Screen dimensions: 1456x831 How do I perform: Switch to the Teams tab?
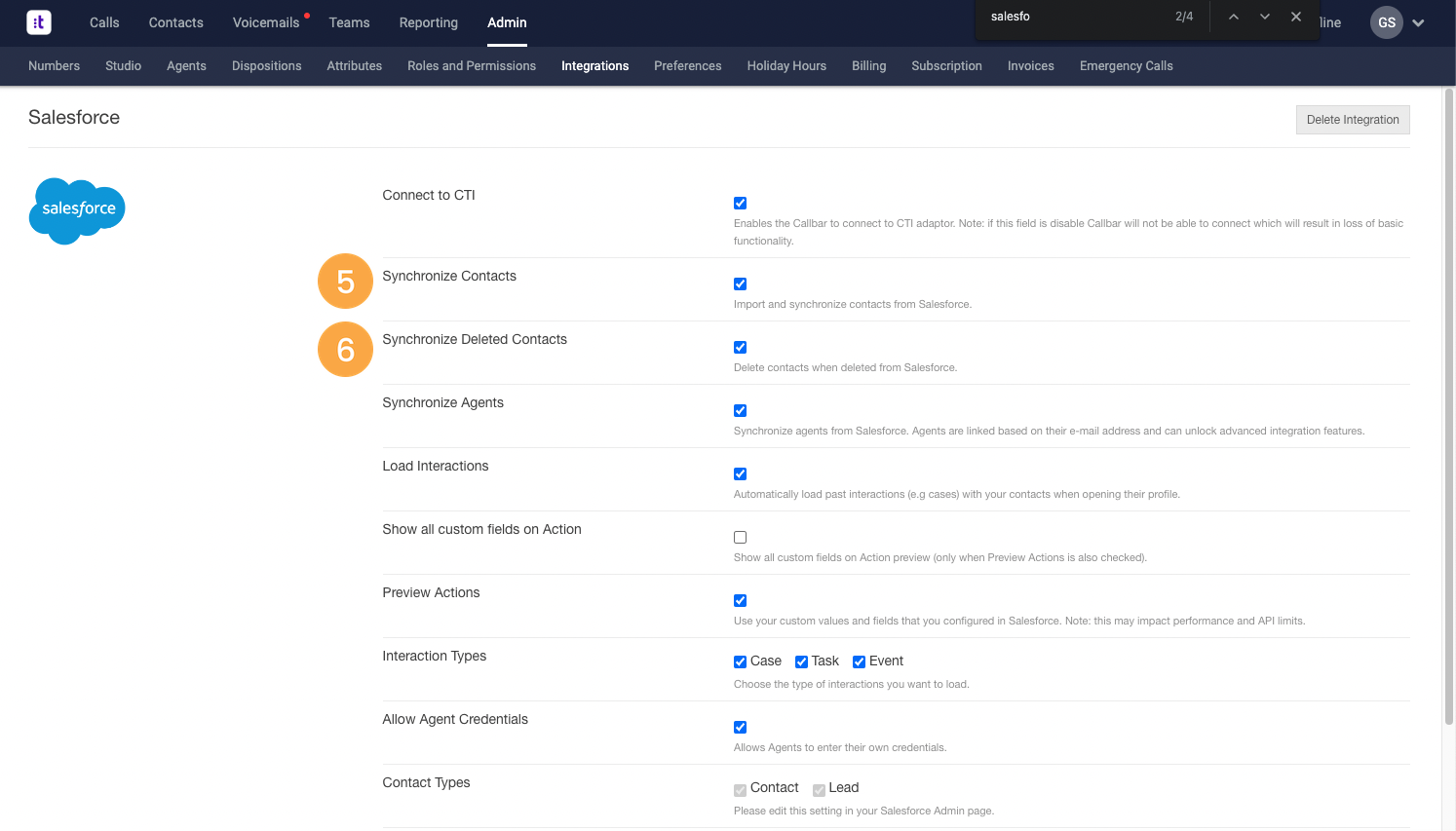pyautogui.click(x=349, y=22)
